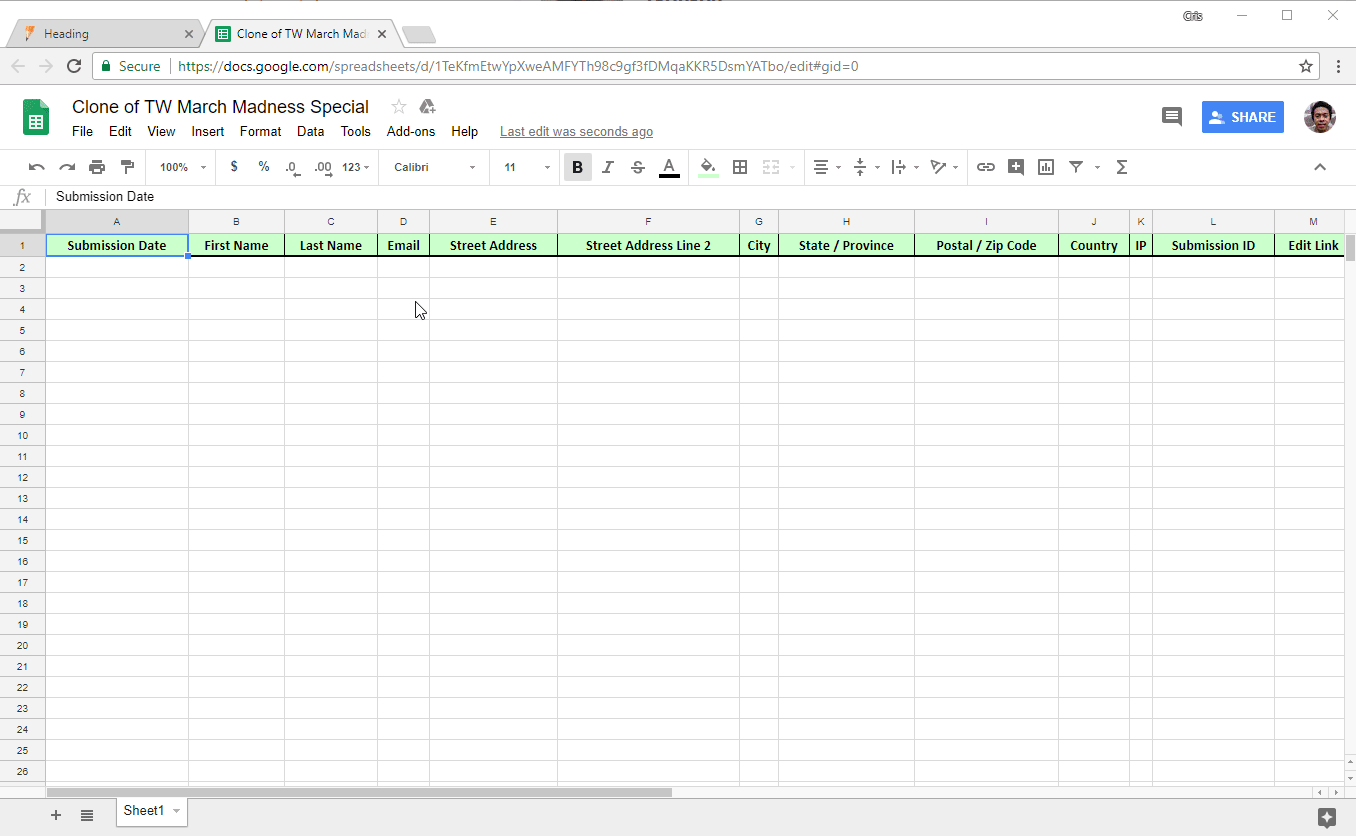Open the Format menu

(x=260, y=131)
